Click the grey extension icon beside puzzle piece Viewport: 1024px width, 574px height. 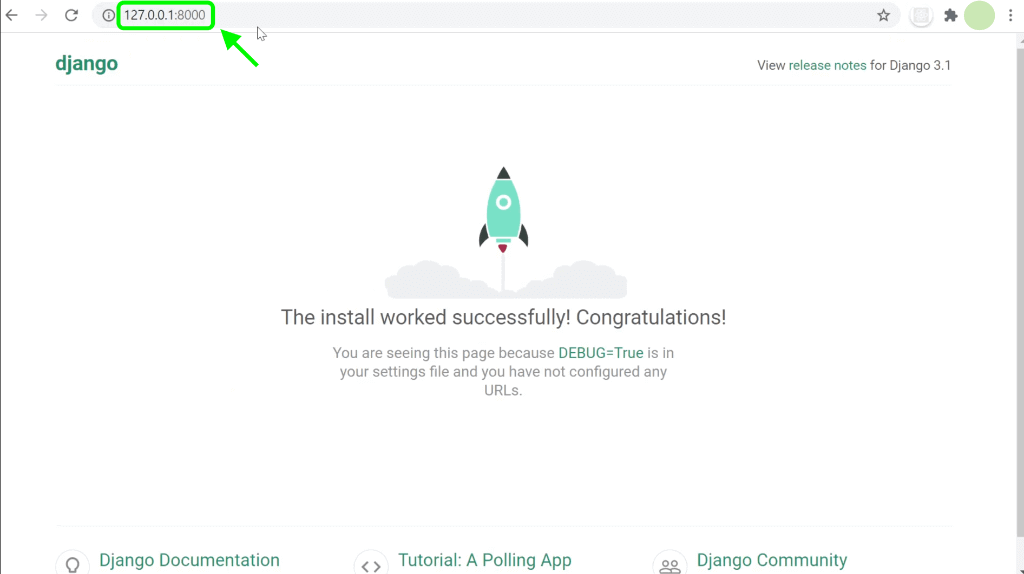[x=921, y=15]
